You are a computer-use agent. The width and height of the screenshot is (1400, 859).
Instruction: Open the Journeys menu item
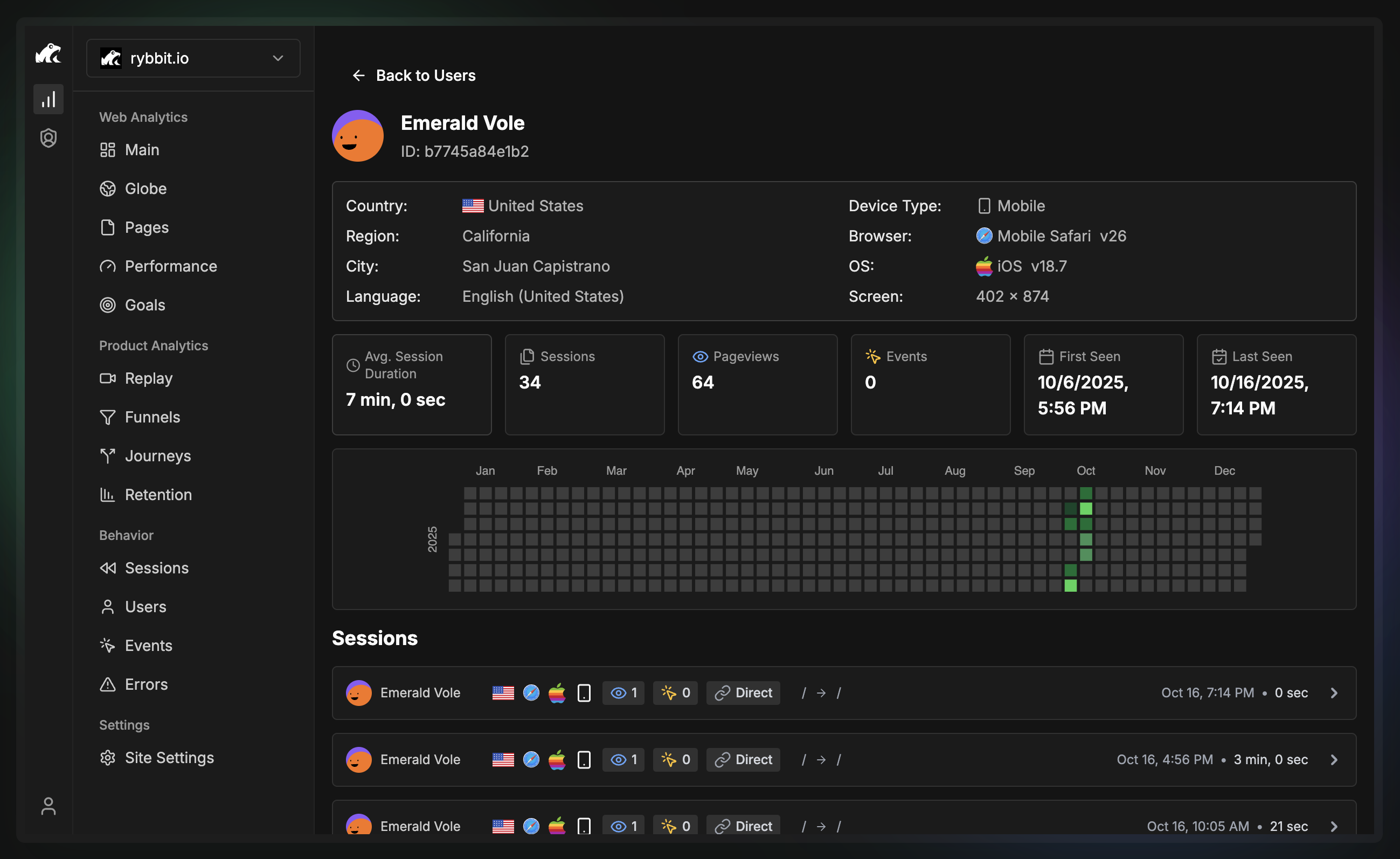point(157,456)
